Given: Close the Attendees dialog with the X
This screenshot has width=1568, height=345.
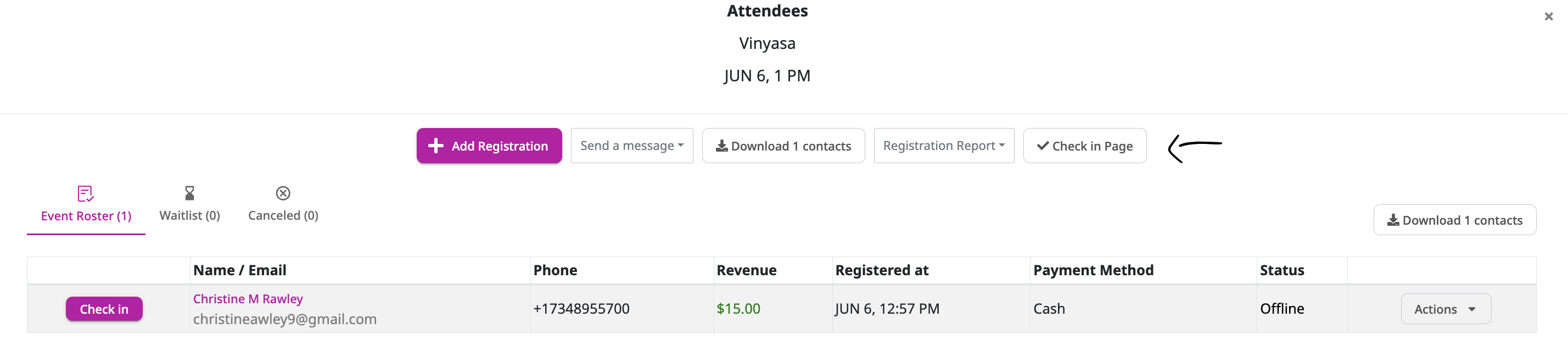Looking at the screenshot, I should [1549, 16].
